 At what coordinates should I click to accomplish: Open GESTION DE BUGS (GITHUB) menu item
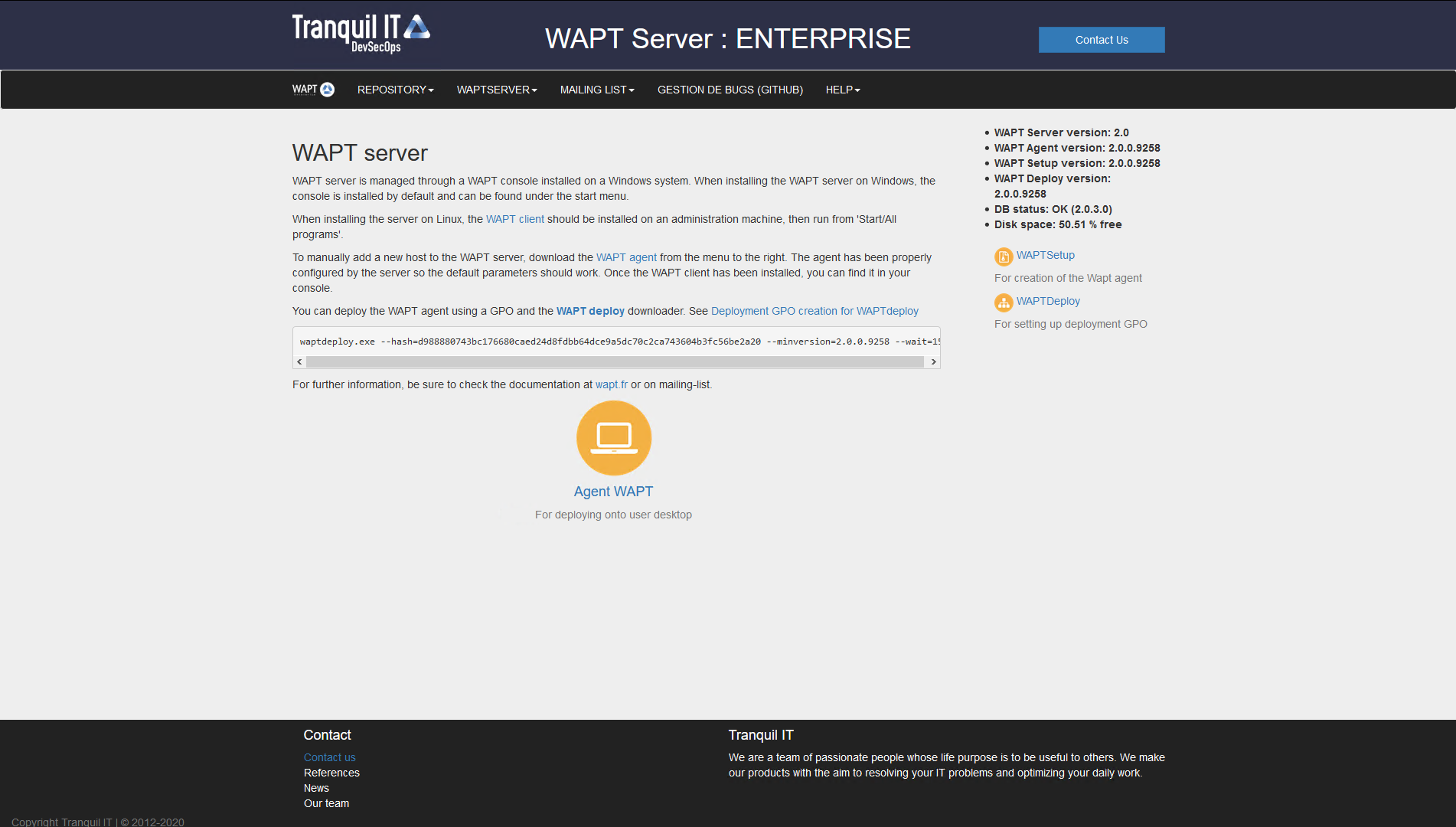click(x=730, y=90)
